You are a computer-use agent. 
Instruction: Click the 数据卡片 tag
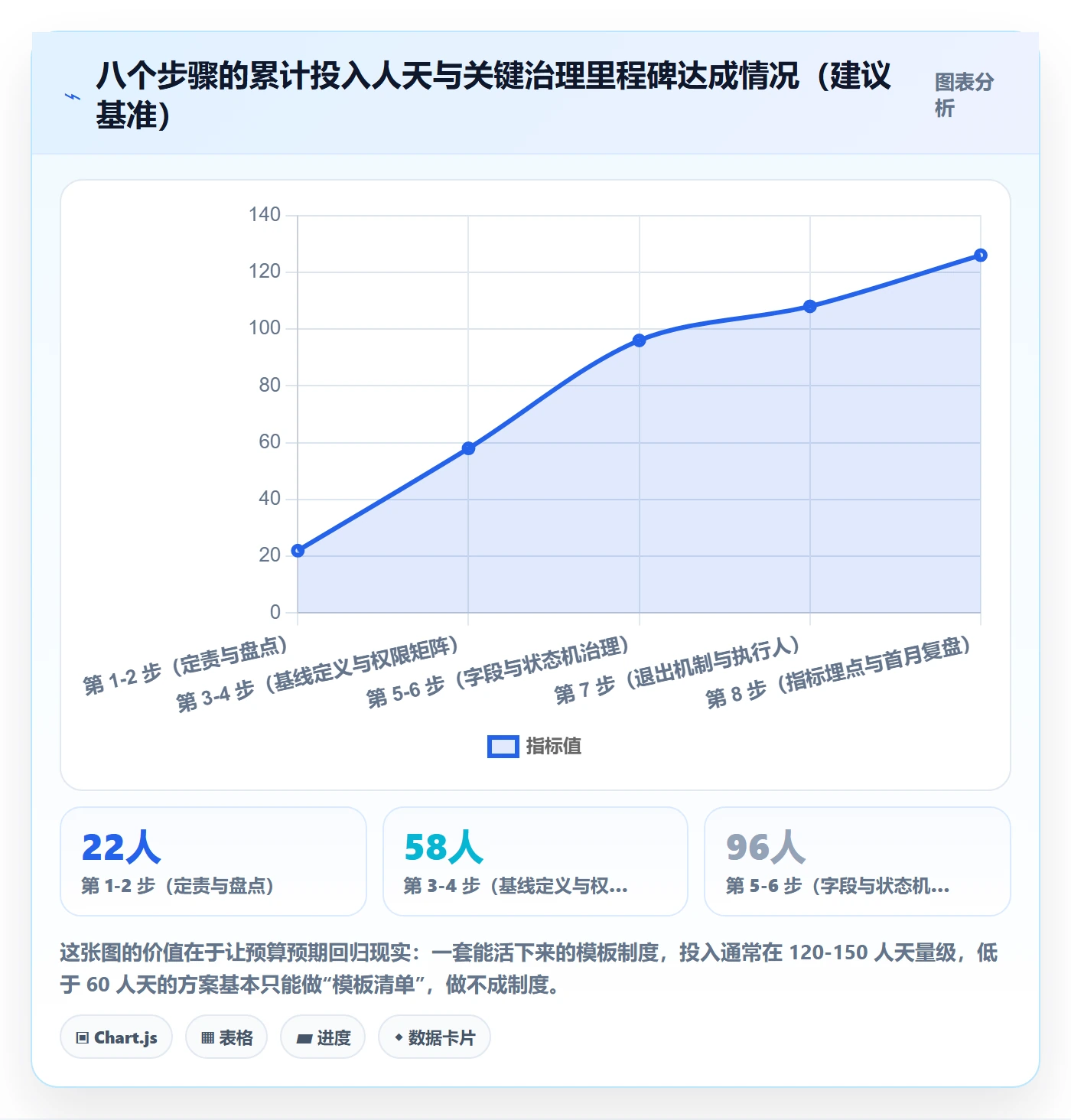(x=435, y=1037)
